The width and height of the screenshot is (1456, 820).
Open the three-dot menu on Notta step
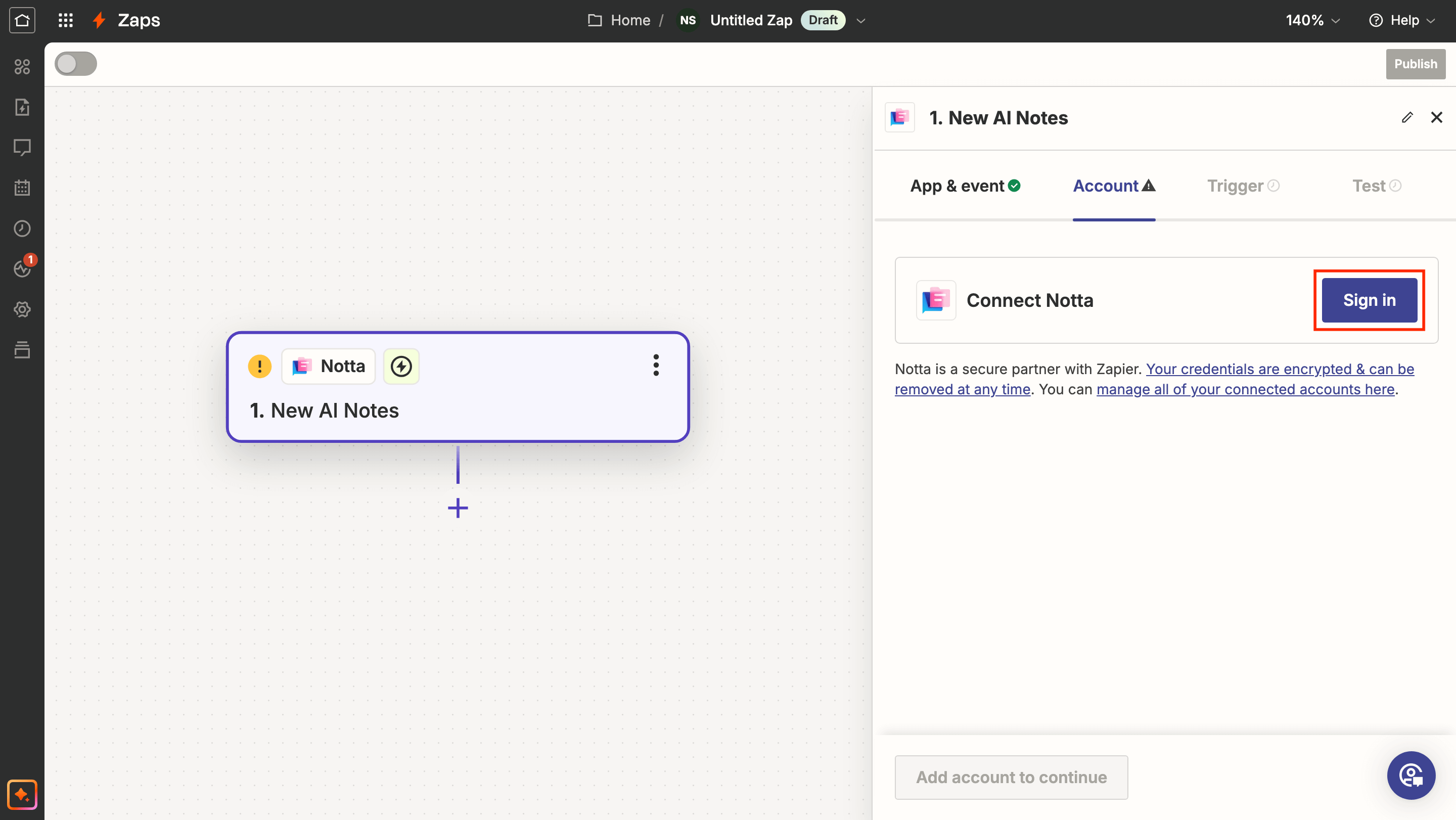click(x=656, y=365)
